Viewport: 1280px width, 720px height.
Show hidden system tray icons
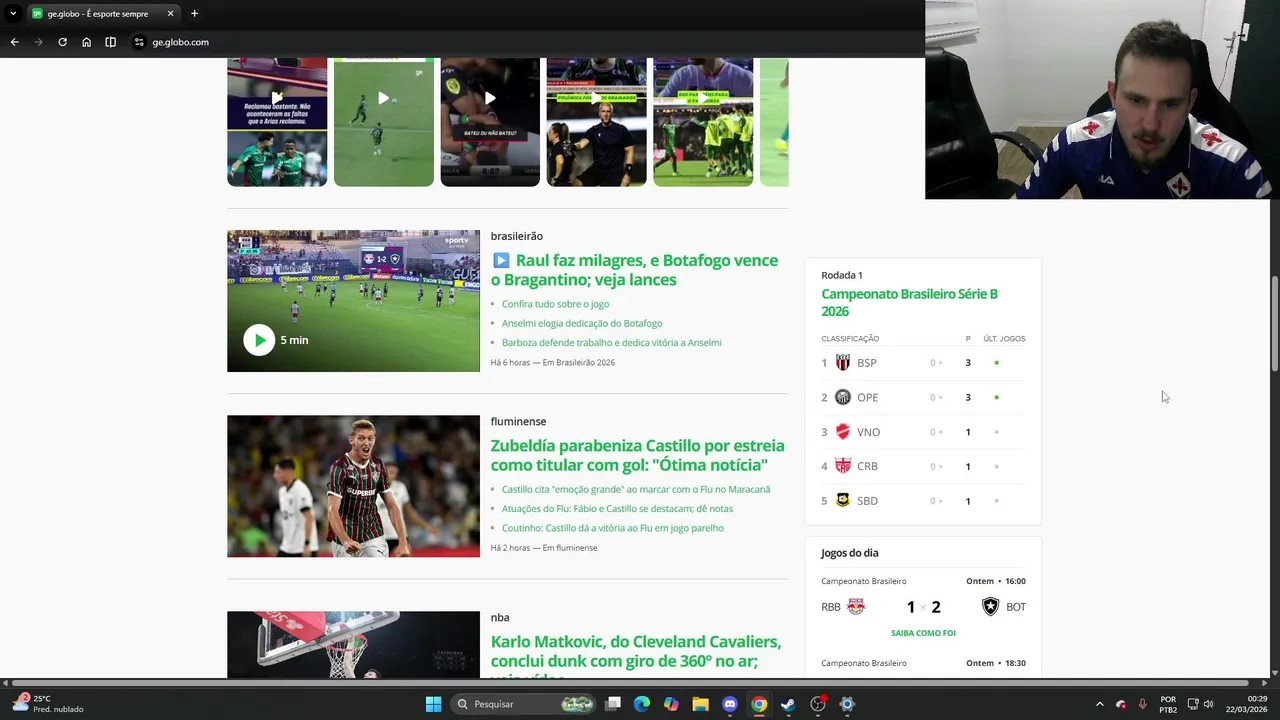point(1099,704)
